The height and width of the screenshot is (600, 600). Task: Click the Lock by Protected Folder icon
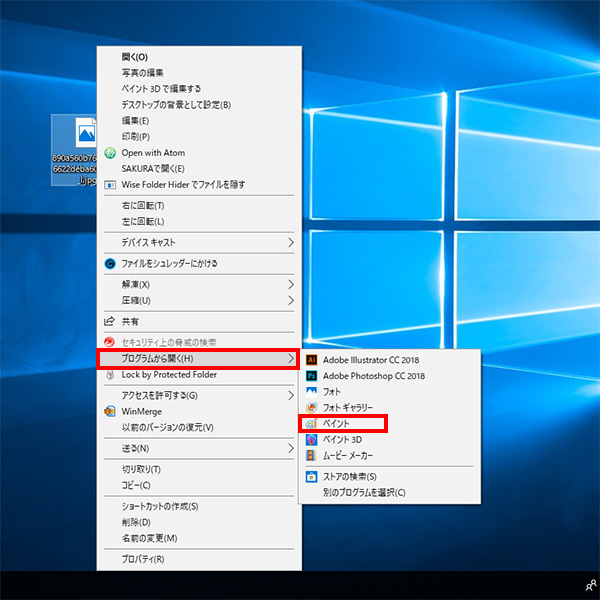pyautogui.click(x=110, y=375)
